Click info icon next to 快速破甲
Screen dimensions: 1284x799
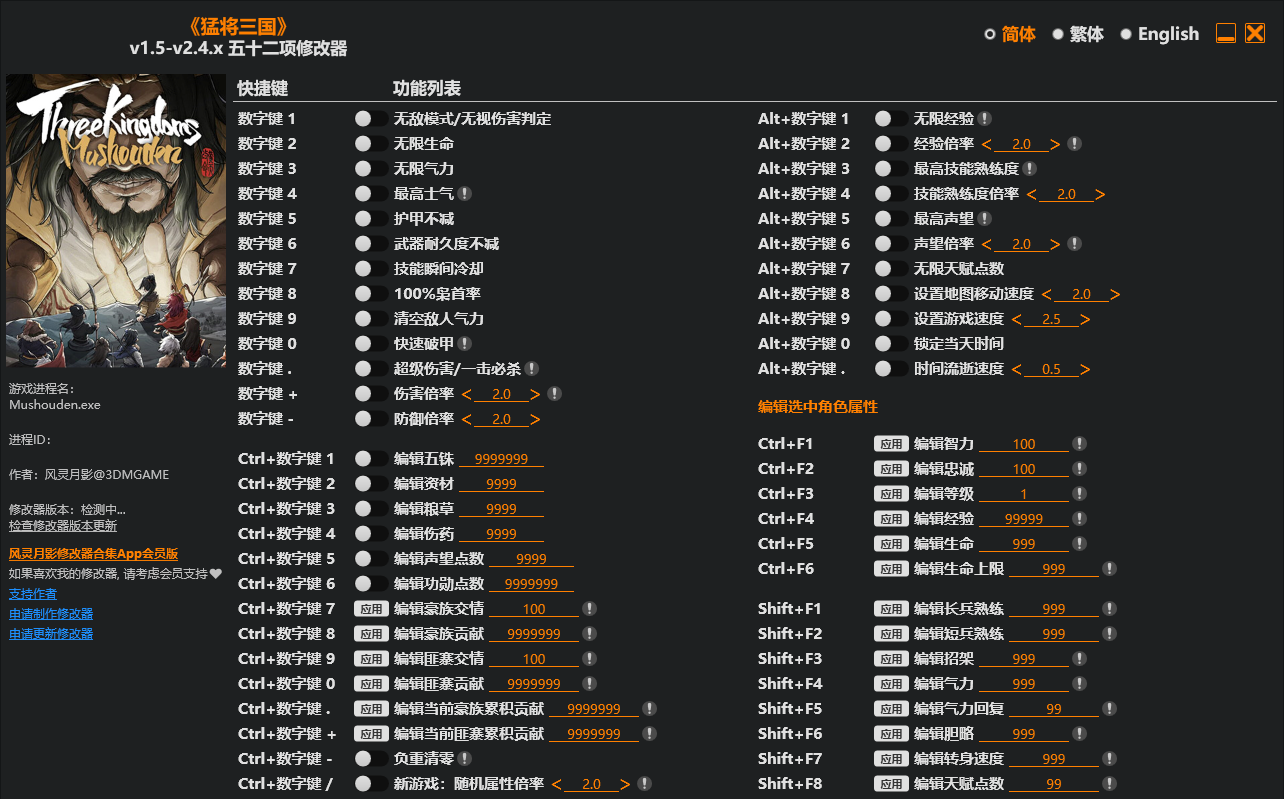tap(465, 344)
